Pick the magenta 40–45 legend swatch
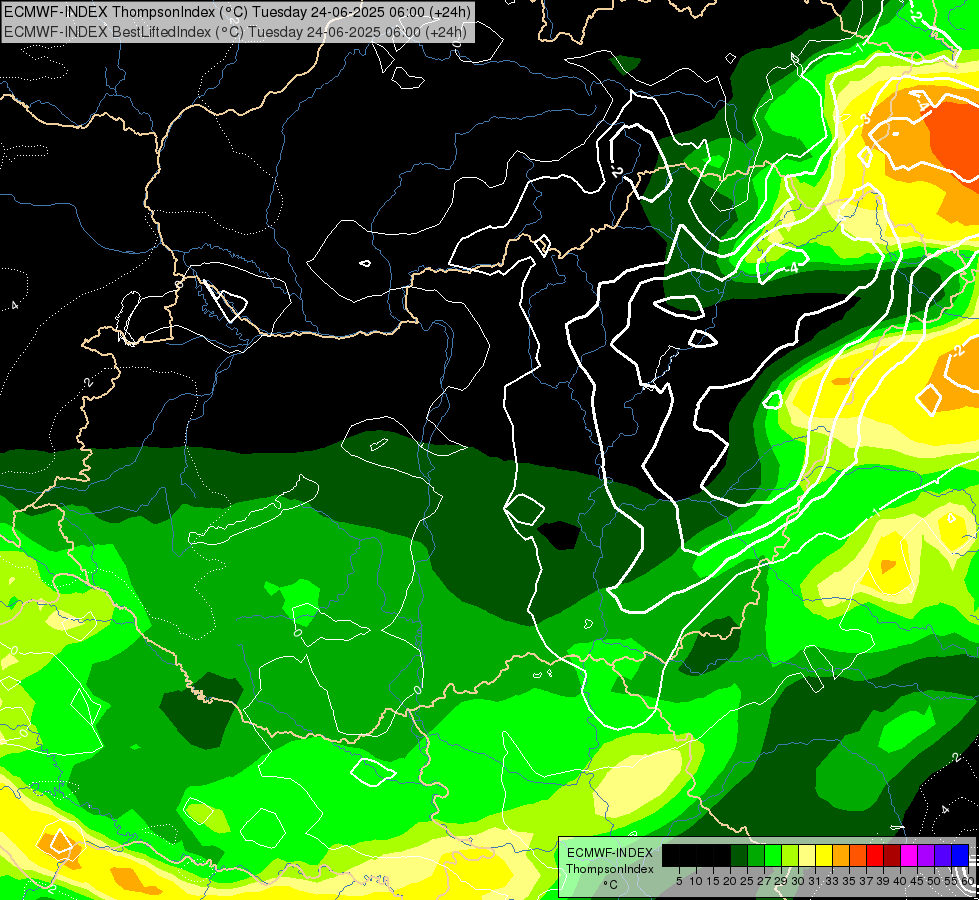The height and width of the screenshot is (900, 979). pyautogui.click(x=909, y=855)
